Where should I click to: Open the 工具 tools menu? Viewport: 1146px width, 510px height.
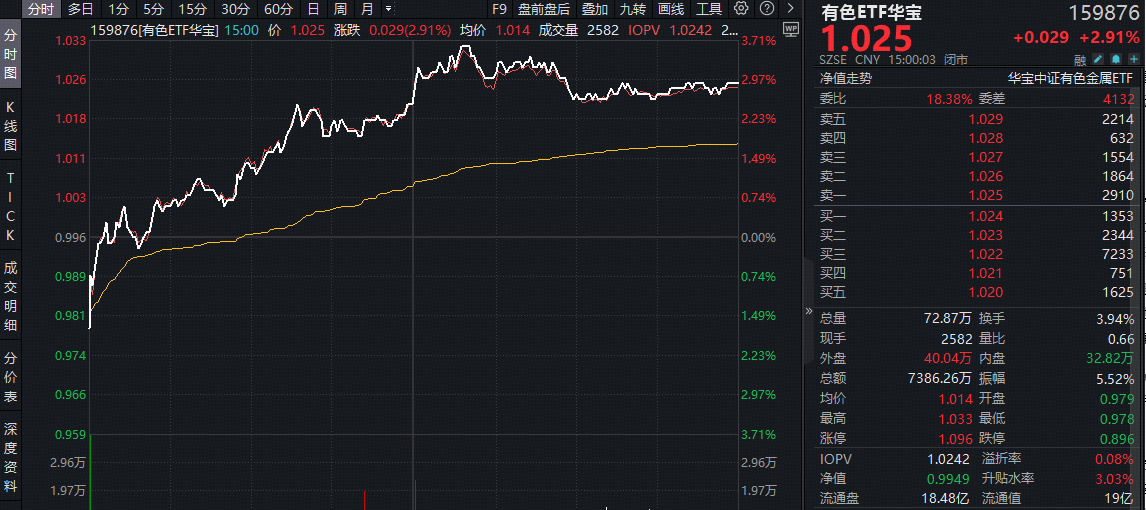point(709,9)
